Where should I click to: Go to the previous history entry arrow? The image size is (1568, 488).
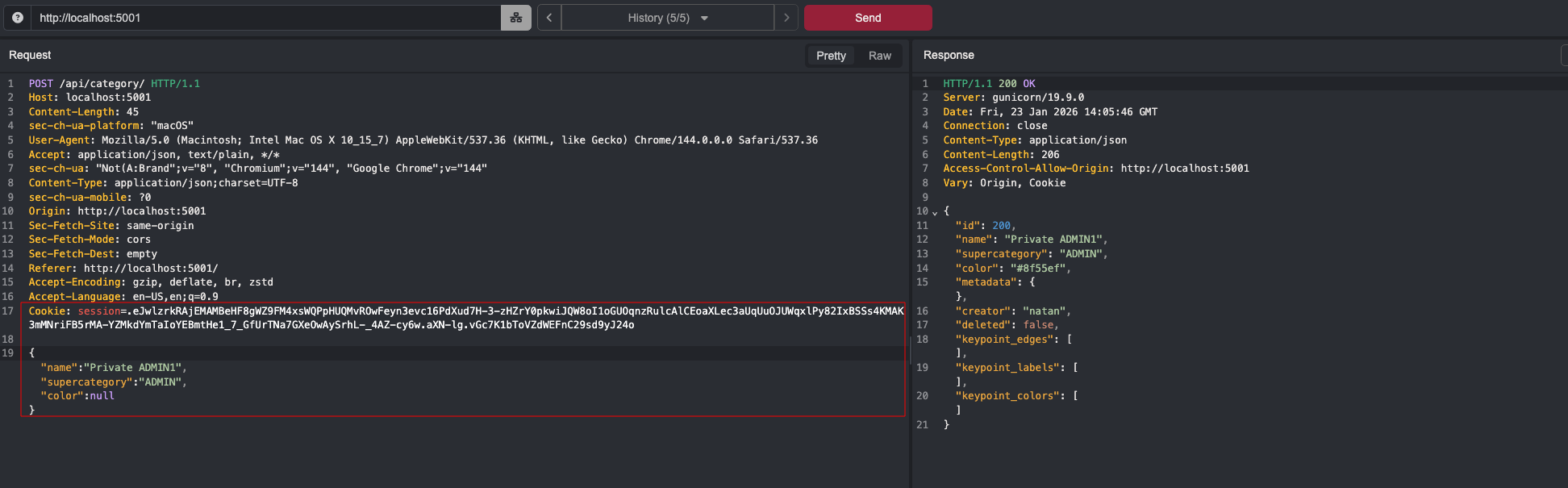click(x=549, y=18)
